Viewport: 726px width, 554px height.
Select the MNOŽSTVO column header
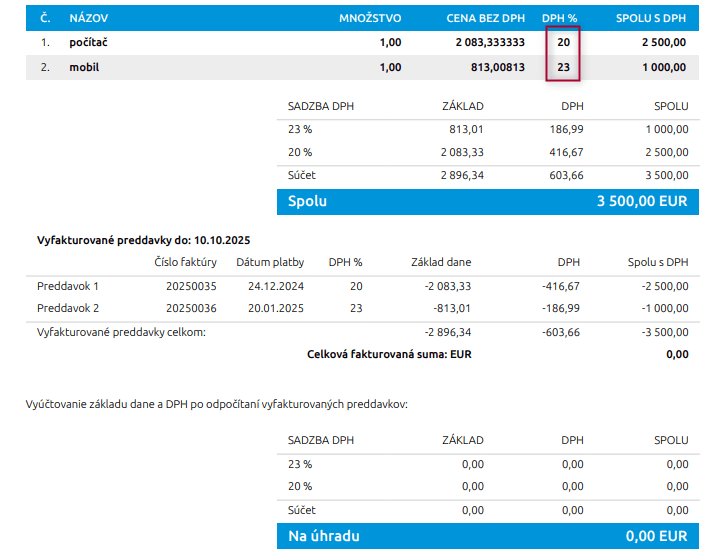(x=370, y=18)
